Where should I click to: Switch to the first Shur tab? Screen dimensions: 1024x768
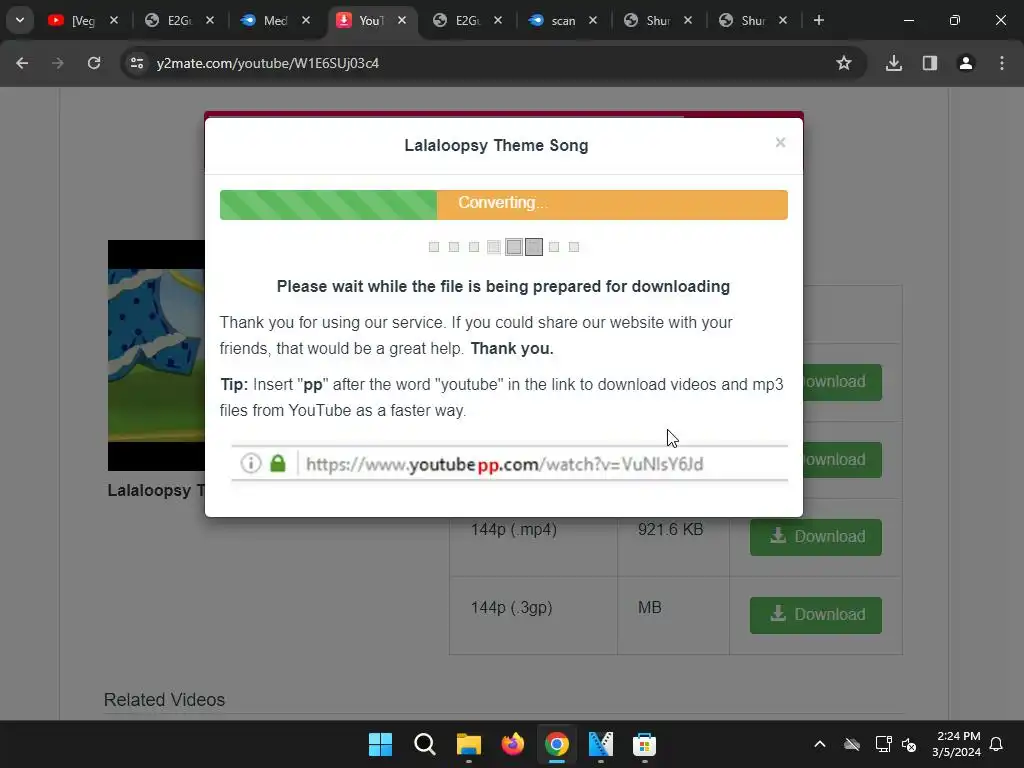tap(649, 20)
